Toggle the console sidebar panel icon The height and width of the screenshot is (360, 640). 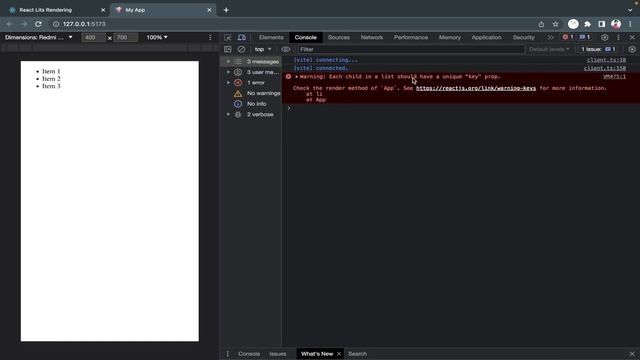pos(228,49)
